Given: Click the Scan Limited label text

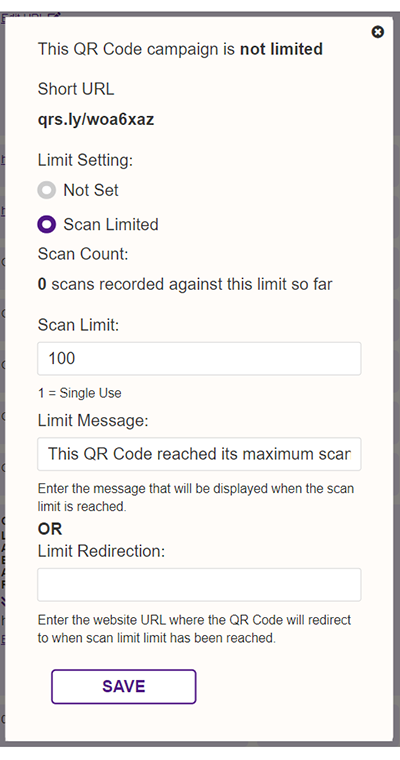Looking at the screenshot, I should pos(111,224).
